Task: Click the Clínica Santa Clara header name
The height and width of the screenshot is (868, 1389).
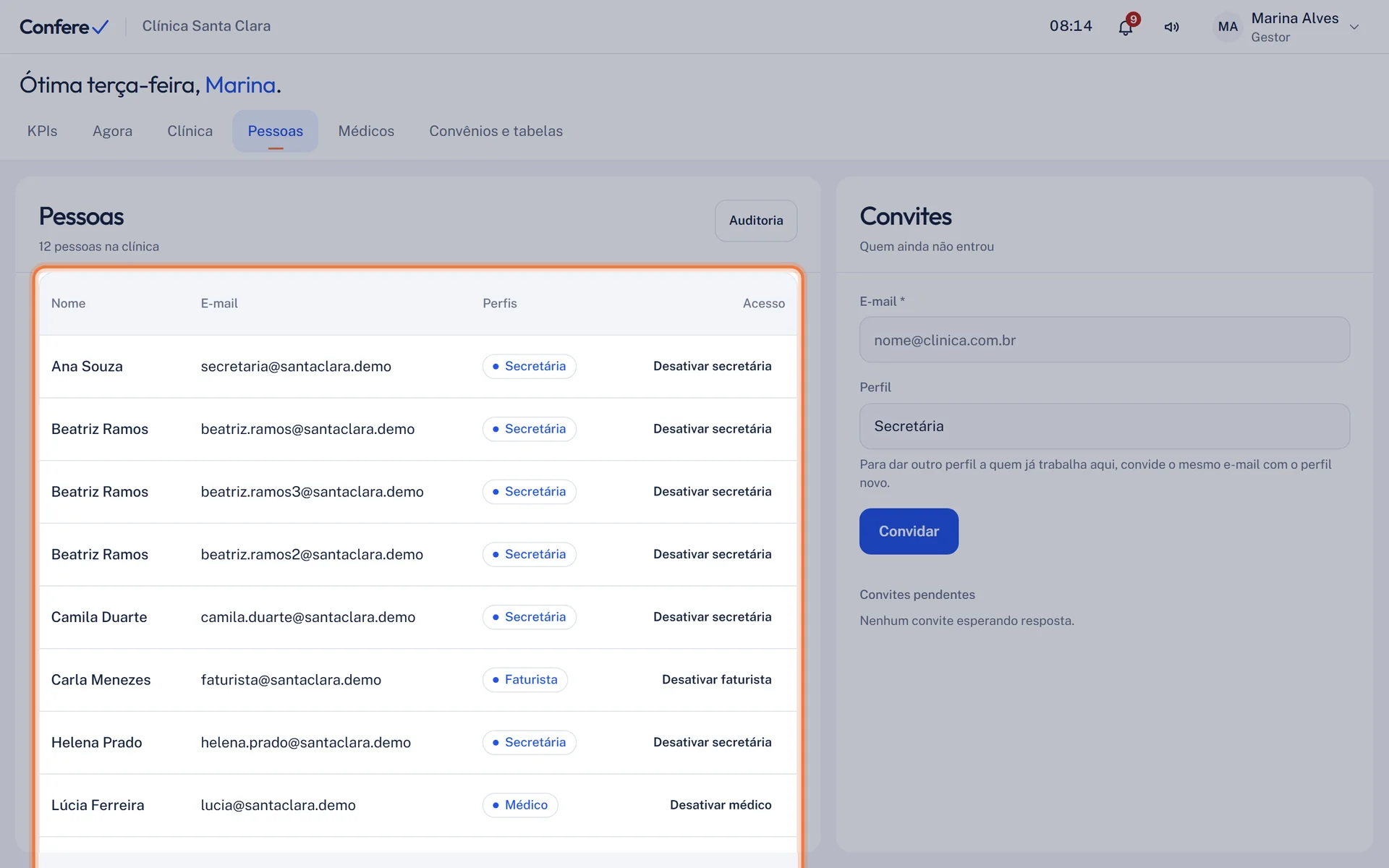Action: tap(206, 26)
